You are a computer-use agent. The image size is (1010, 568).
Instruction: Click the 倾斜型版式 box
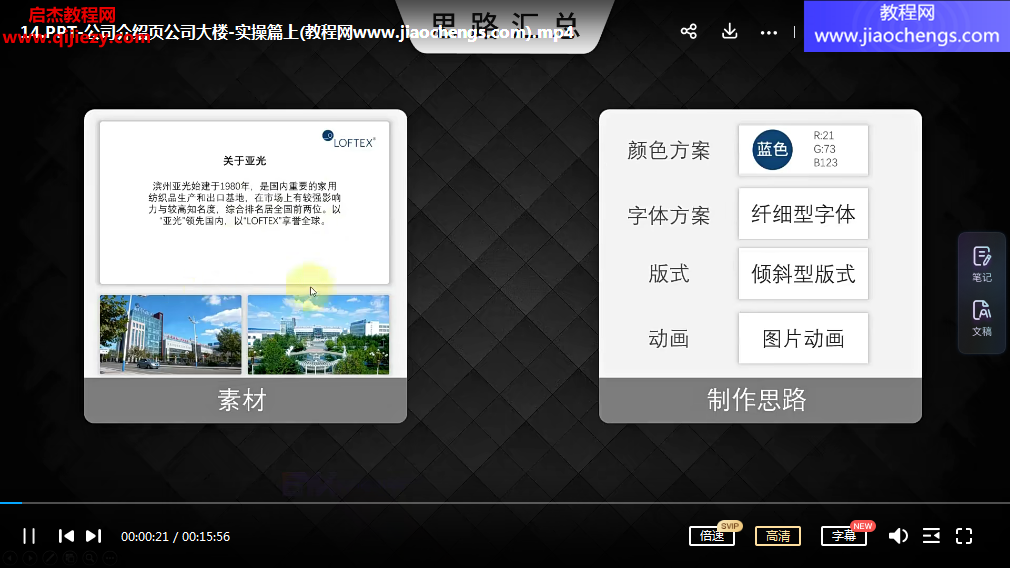pyautogui.click(x=803, y=274)
